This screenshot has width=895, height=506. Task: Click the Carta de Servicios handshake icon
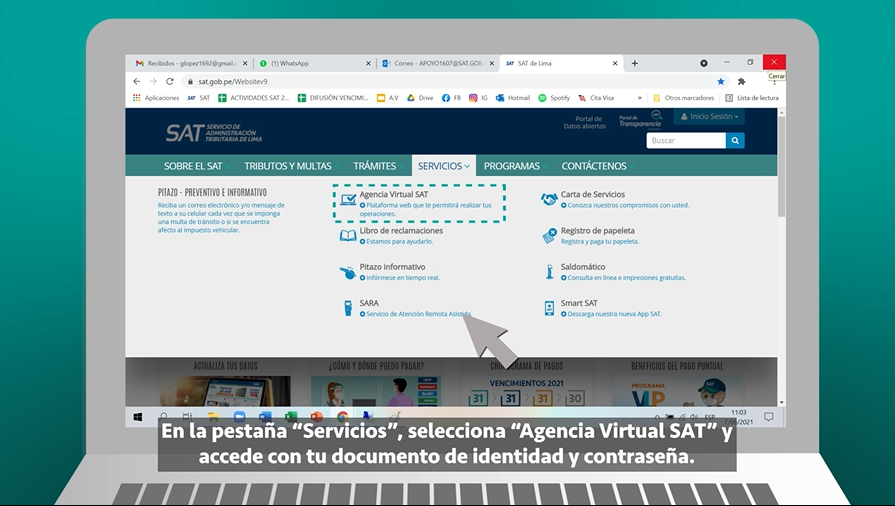[x=549, y=199]
